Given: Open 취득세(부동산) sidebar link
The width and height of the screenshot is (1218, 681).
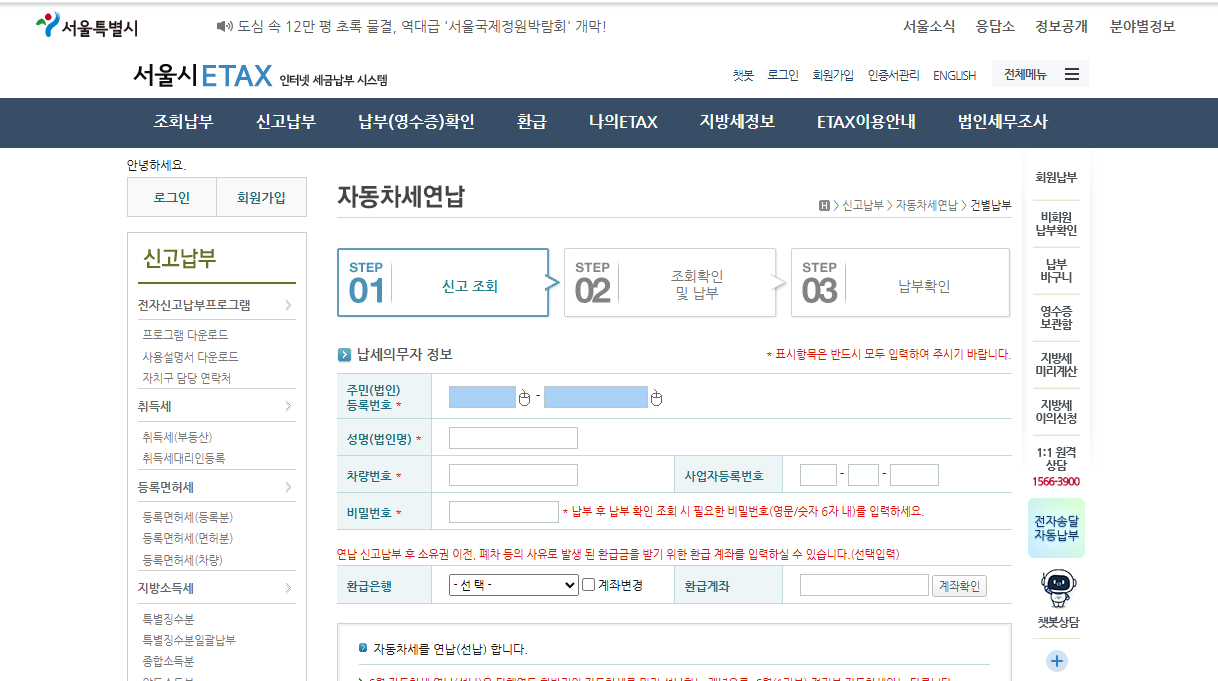Looking at the screenshot, I should click(x=177, y=436).
